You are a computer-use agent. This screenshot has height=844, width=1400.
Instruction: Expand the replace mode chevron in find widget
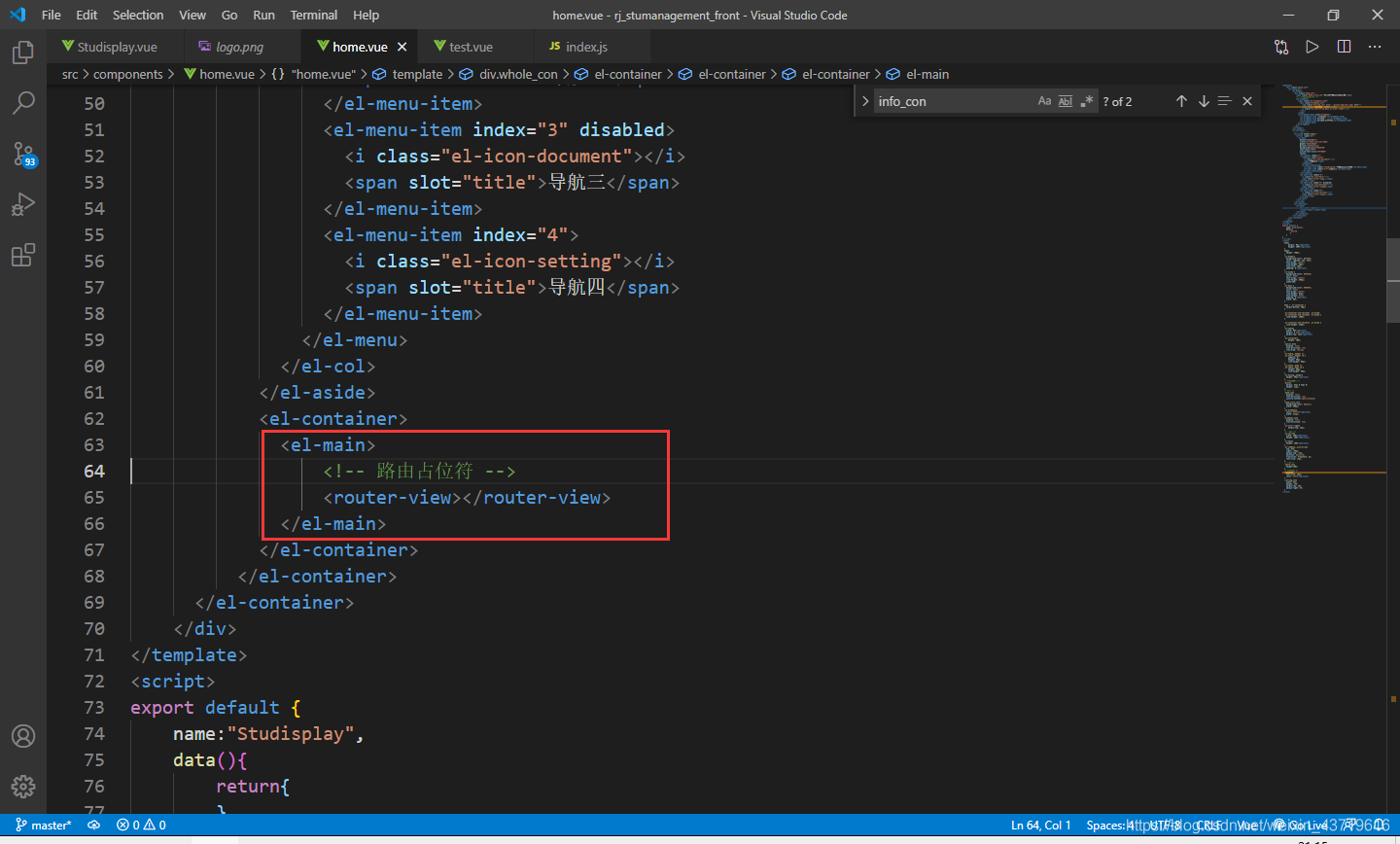coord(865,101)
